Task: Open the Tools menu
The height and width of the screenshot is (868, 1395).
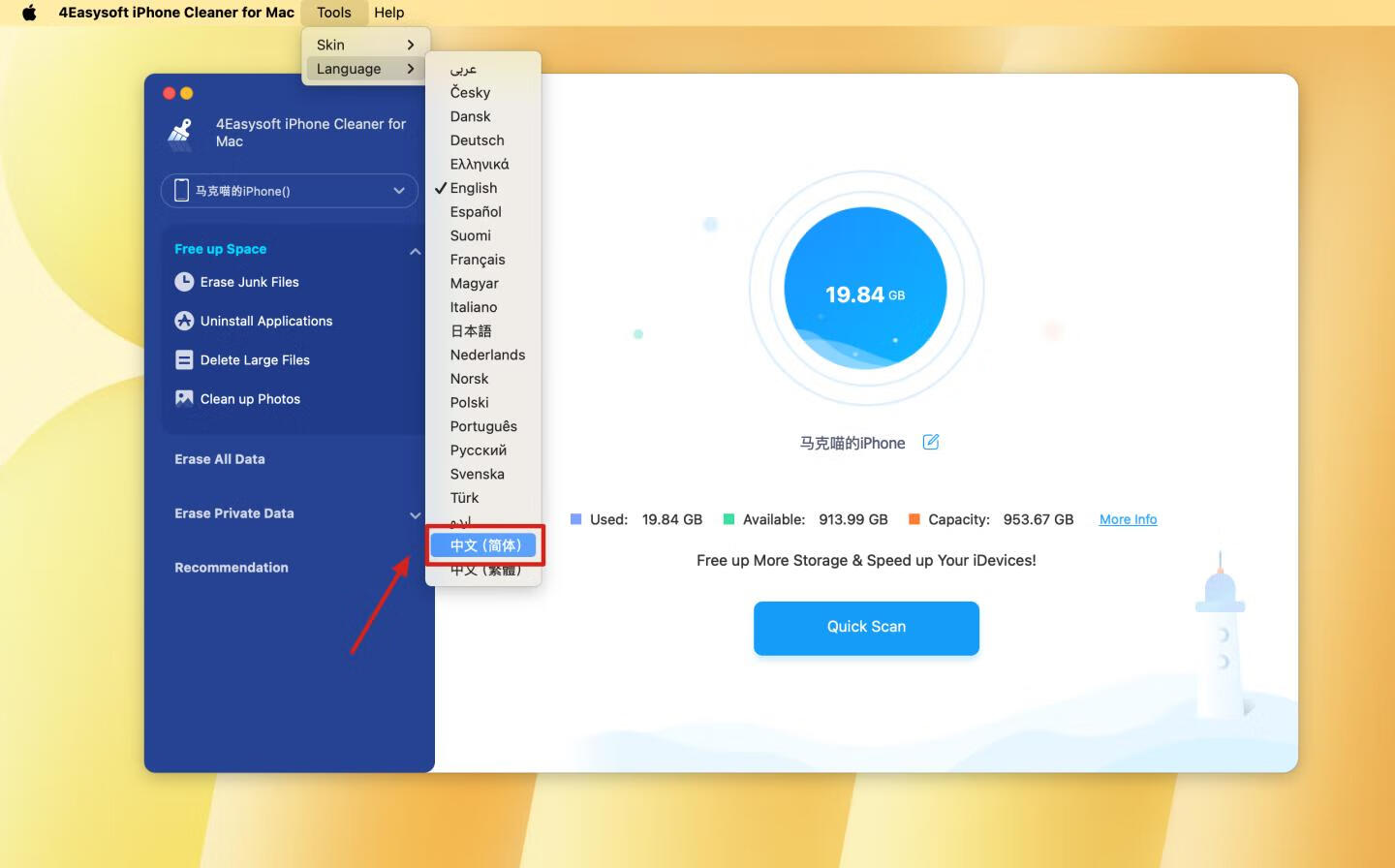Action: click(x=334, y=13)
